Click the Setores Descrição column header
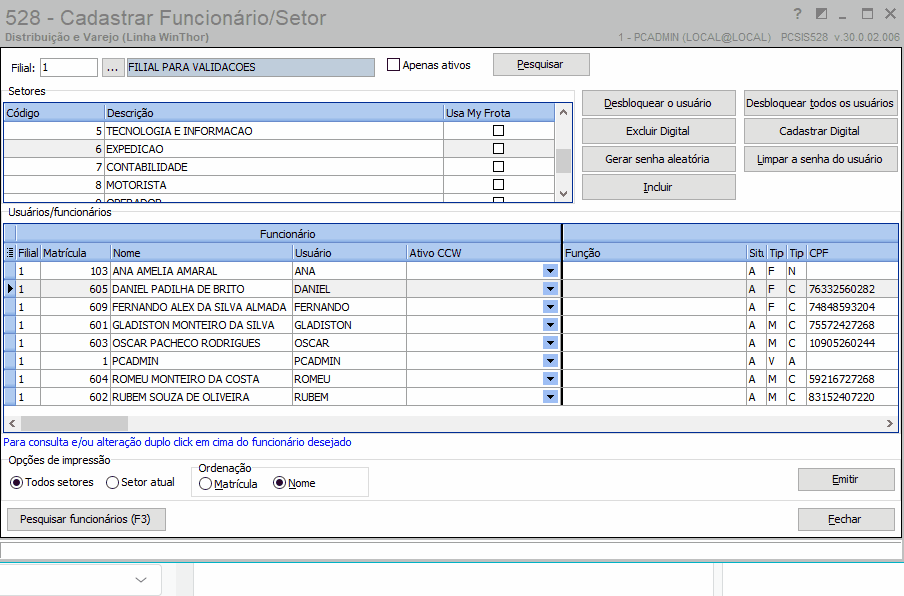Image resolution: width=904 pixels, height=596 pixels. pyautogui.click(x=274, y=112)
